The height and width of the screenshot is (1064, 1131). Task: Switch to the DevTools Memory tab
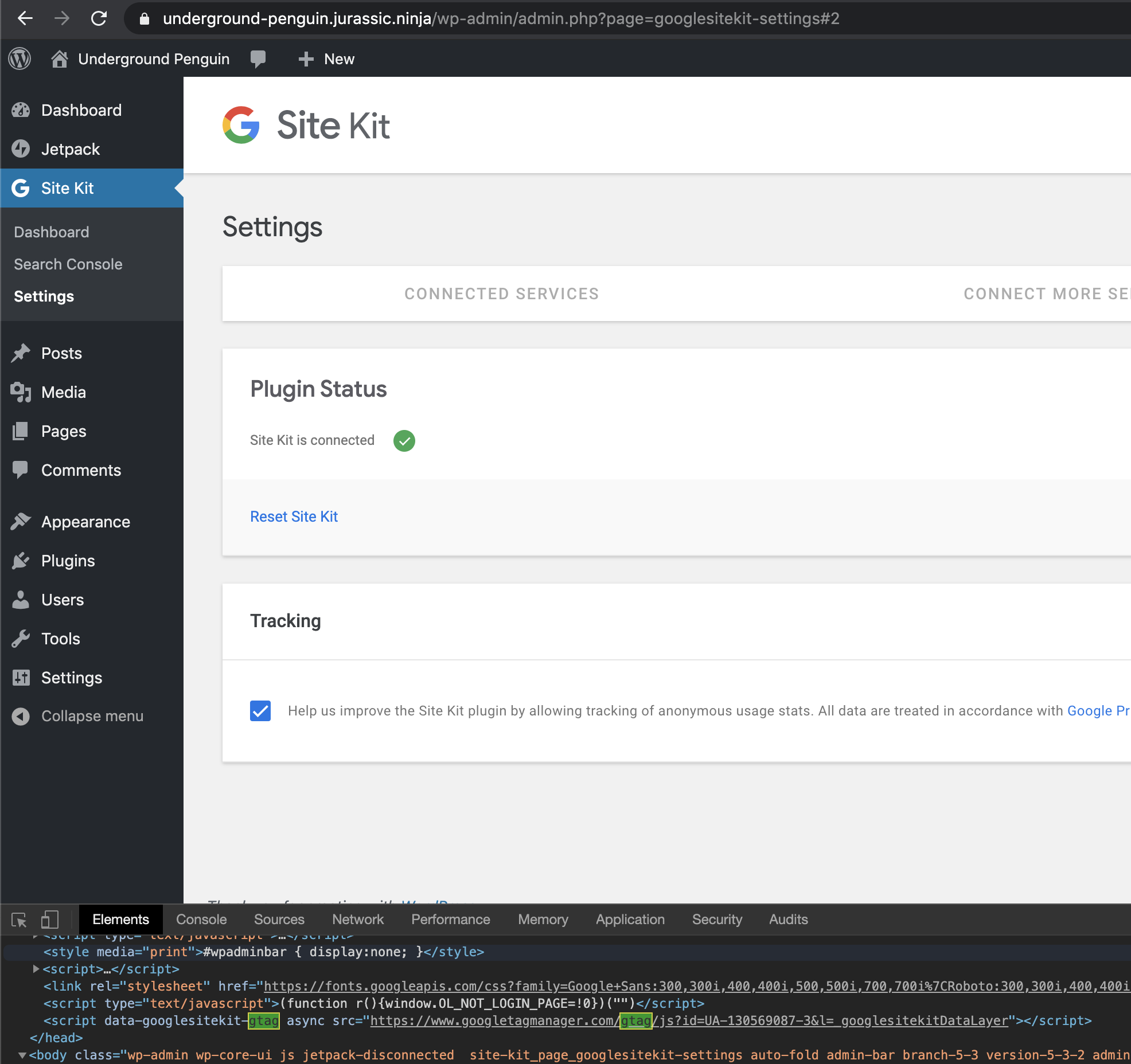pyautogui.click(x=543, y=920)
